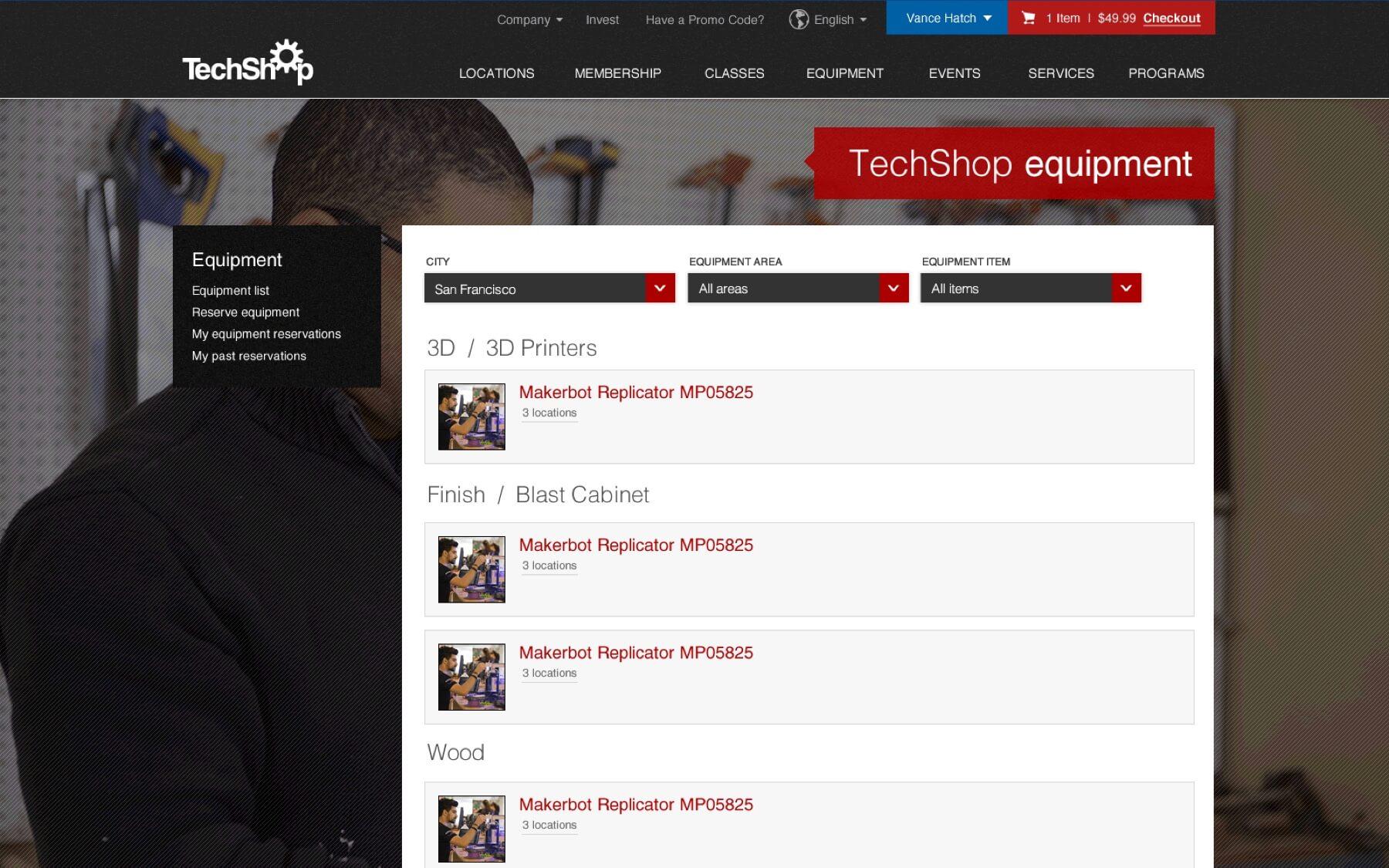Click the TechShop equipment banner title

pos(1020,164)
